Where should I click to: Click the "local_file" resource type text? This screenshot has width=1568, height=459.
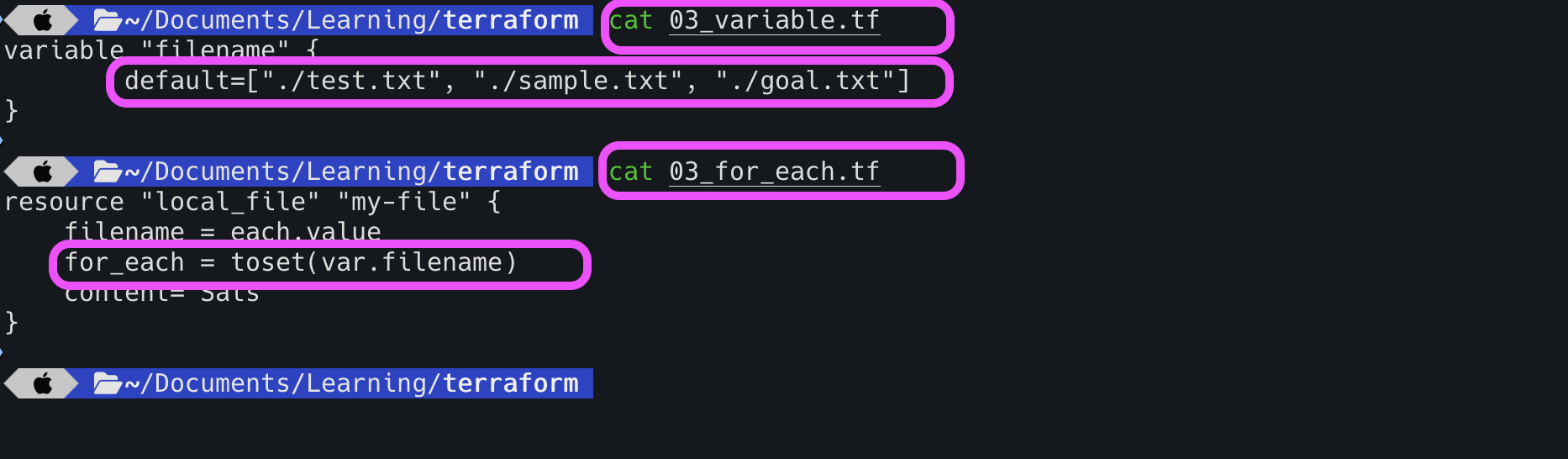[x=230, y=202]
